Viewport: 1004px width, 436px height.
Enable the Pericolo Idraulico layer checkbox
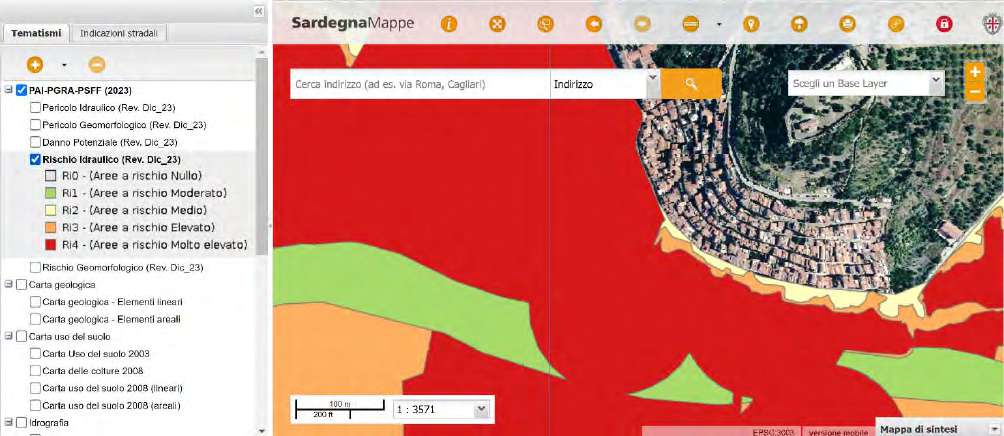point(36,107)
